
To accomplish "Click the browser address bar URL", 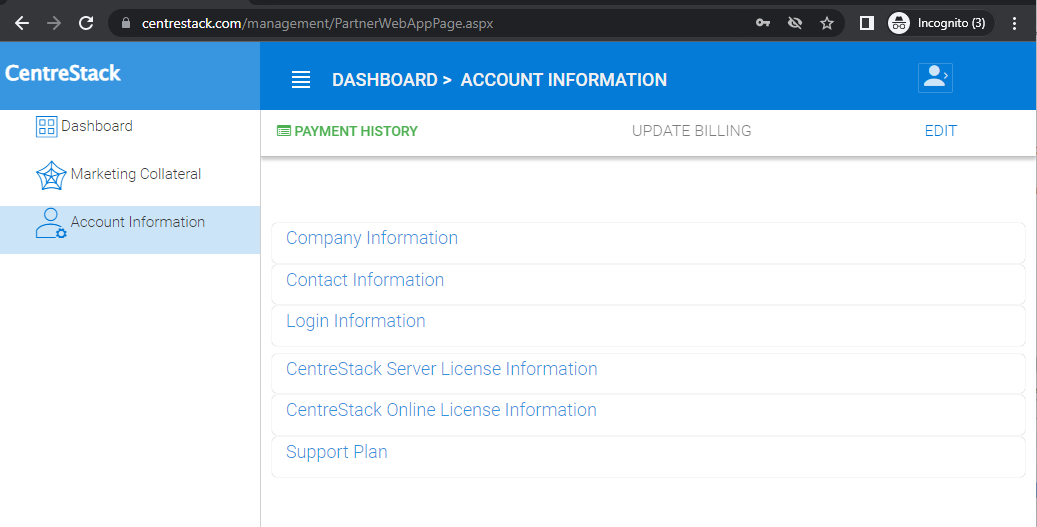I will click(x=317, y=23).
